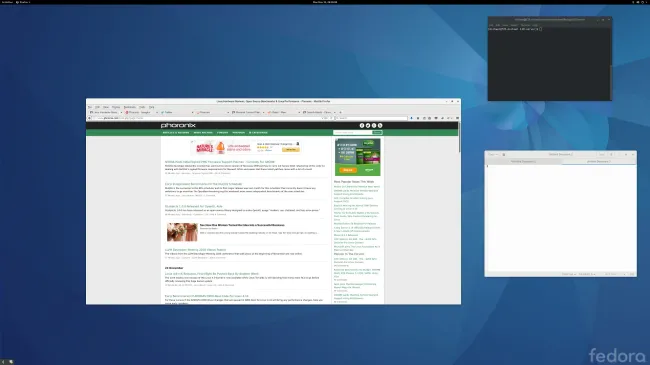Open the clock and calendar in top bar
Viewport: 650px width, 365px height.
point(325,2)
